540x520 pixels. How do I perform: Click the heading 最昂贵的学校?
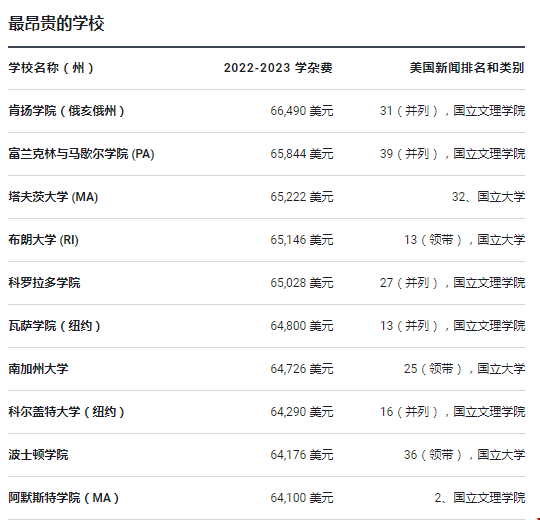(x=56, y=23)
